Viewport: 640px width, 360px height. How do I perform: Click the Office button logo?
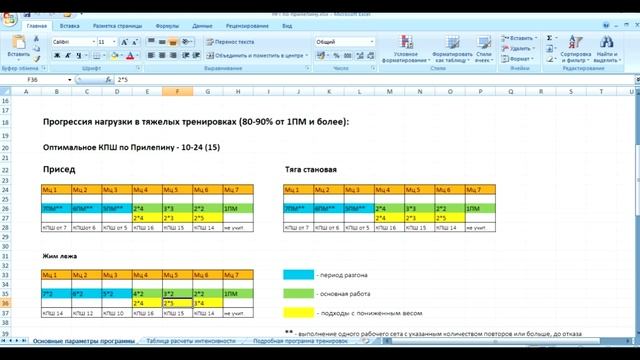pyautogui.click(x=9, y=19)
